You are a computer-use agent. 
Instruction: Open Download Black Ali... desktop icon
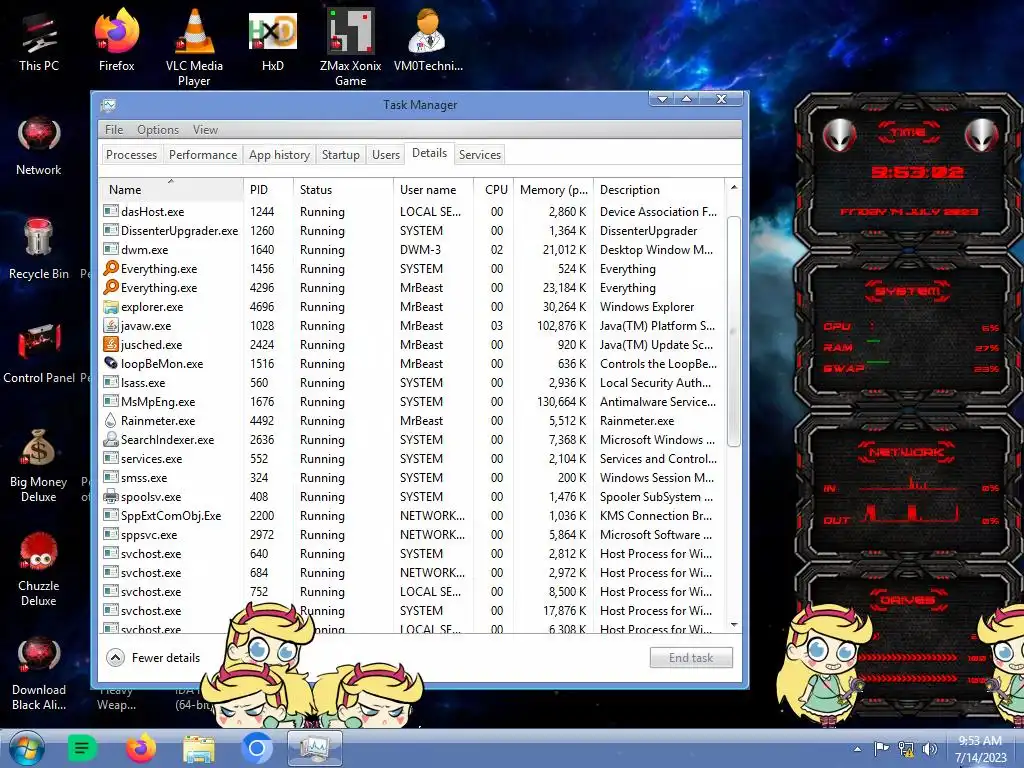point(39,673)
